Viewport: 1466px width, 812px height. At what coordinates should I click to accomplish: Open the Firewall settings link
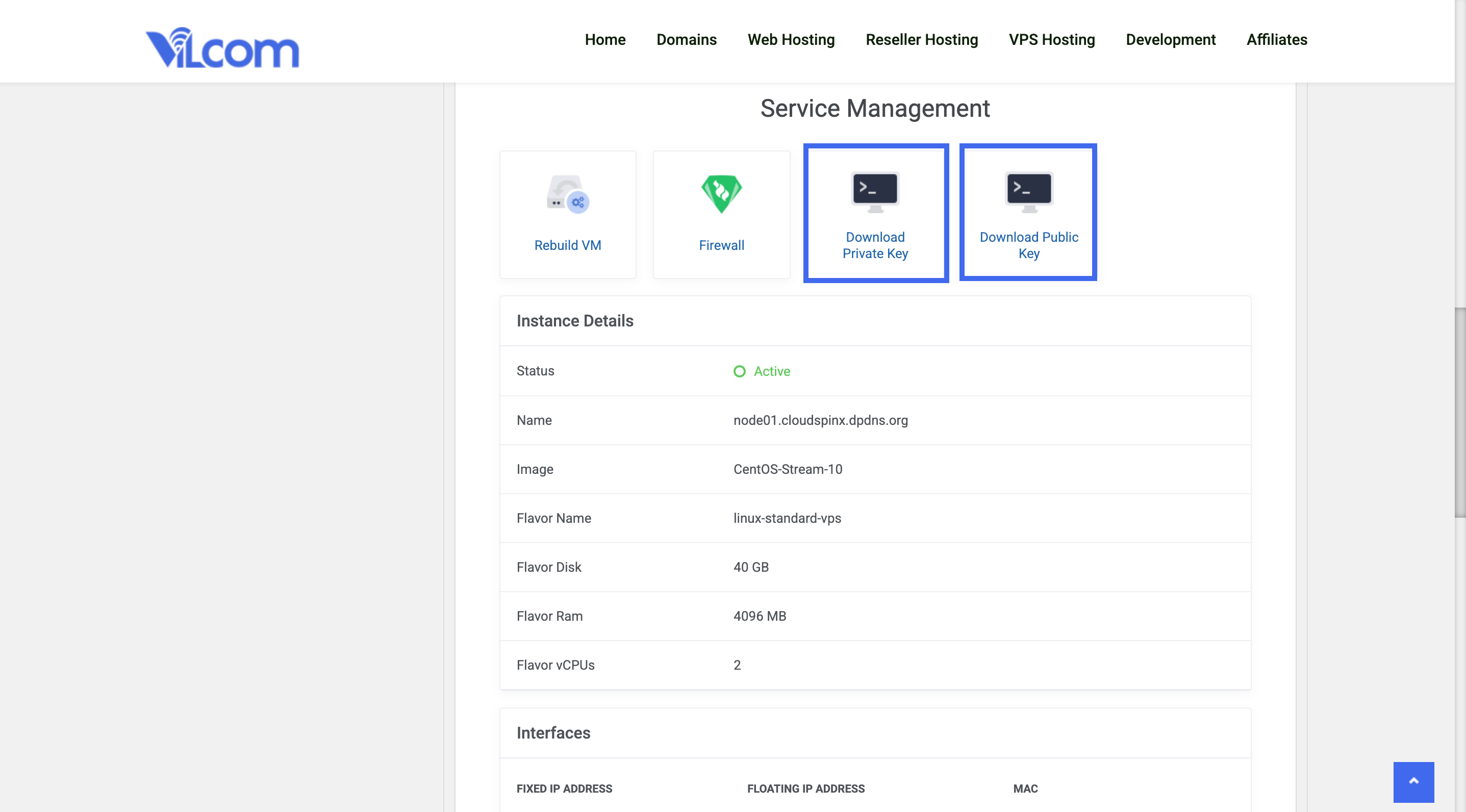(721, 245)
